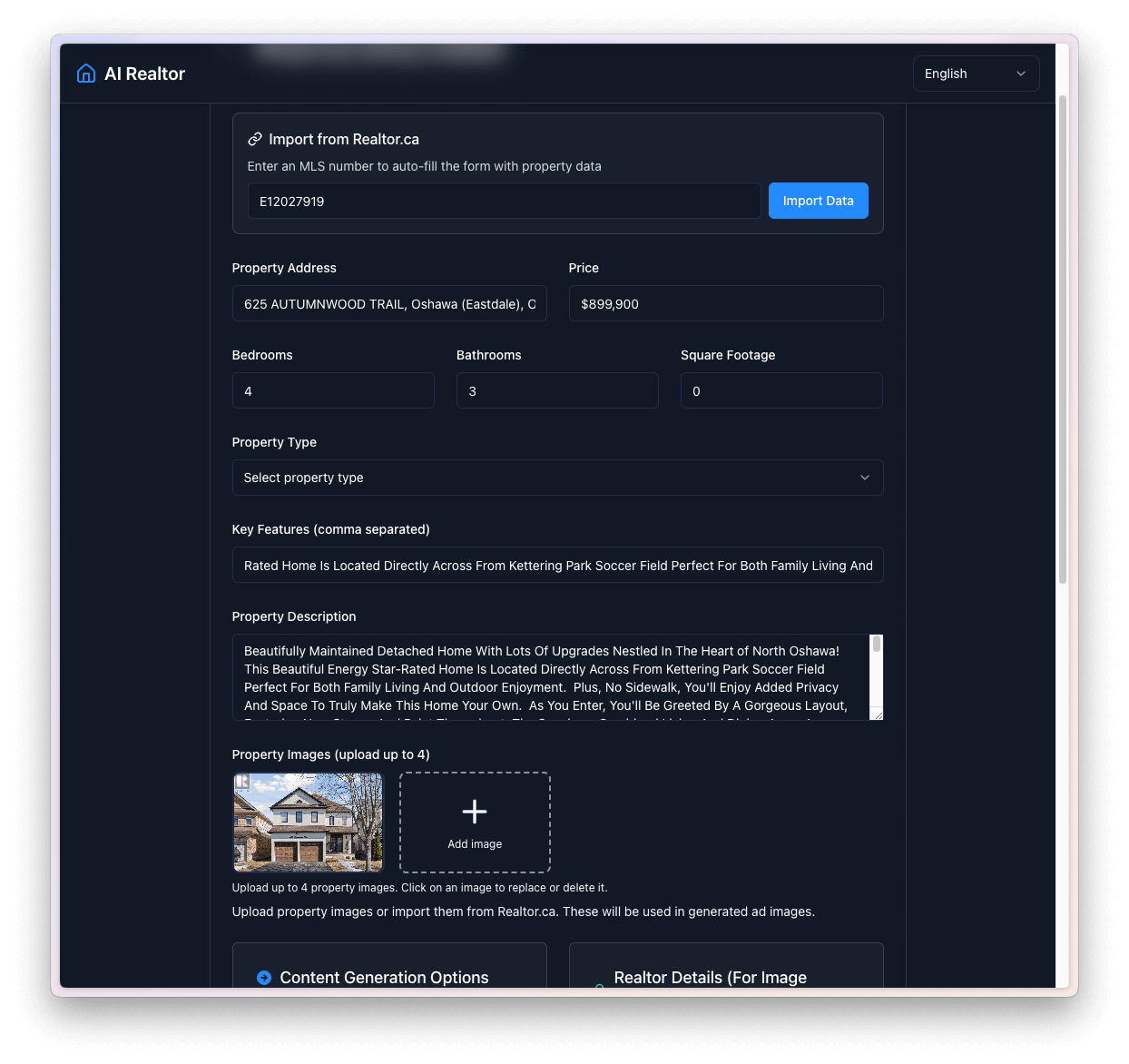The height and width of the screenshot is (1064, 1129).
Task: Click the AI Realtor home logo icon
Action: [86, 74]
